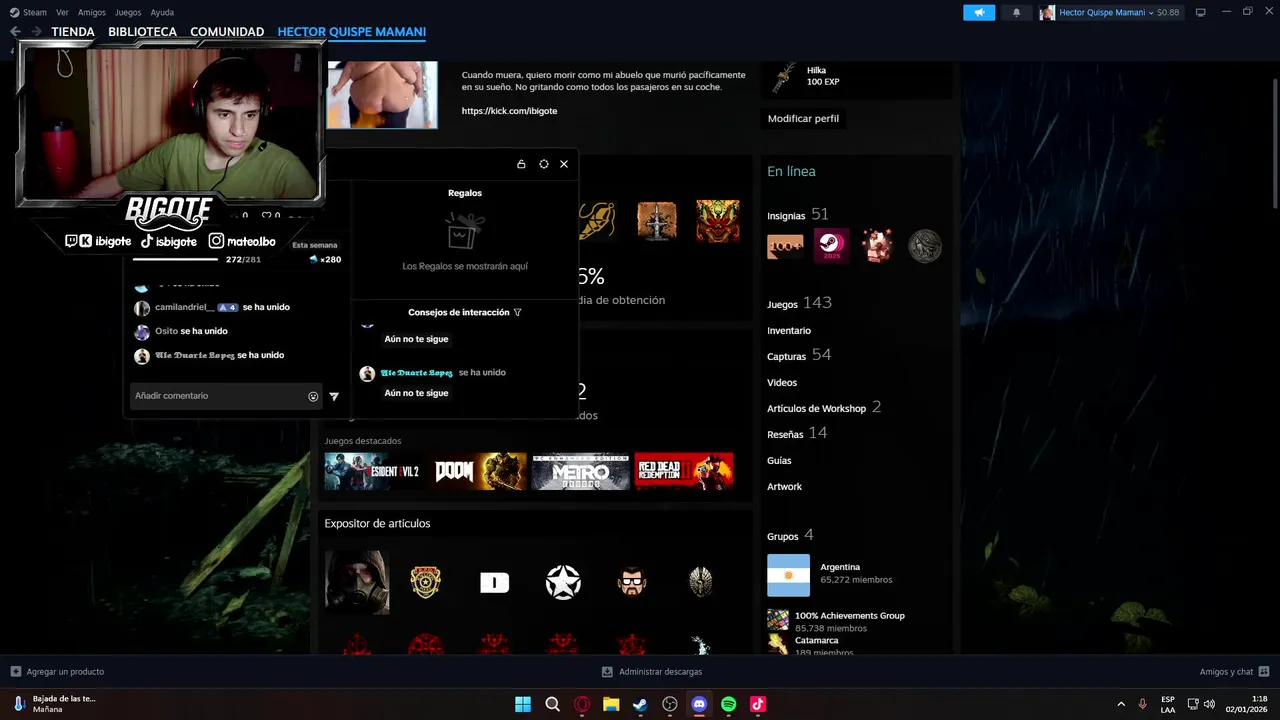Click the gold police badge showcase item
This screenshot has height=720, width=1280.
tap(426, 582)
